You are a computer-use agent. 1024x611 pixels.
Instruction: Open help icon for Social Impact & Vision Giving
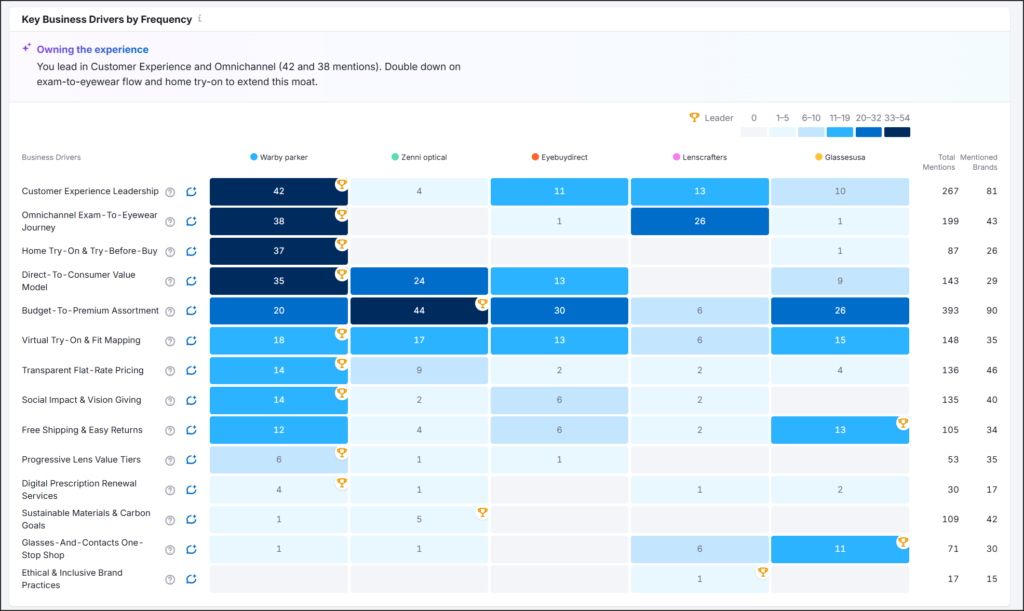170,401
